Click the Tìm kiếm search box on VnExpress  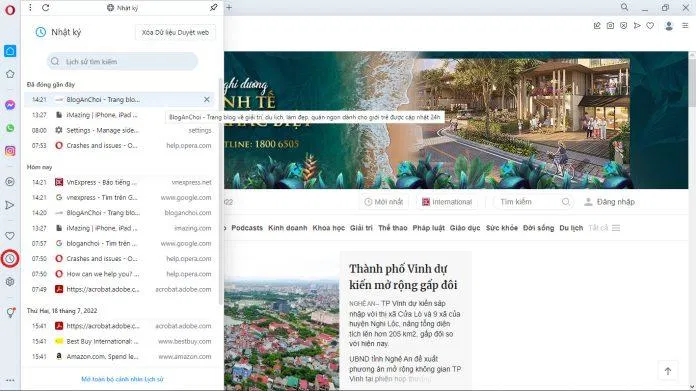pyautogui.click(x=534, y=202)
